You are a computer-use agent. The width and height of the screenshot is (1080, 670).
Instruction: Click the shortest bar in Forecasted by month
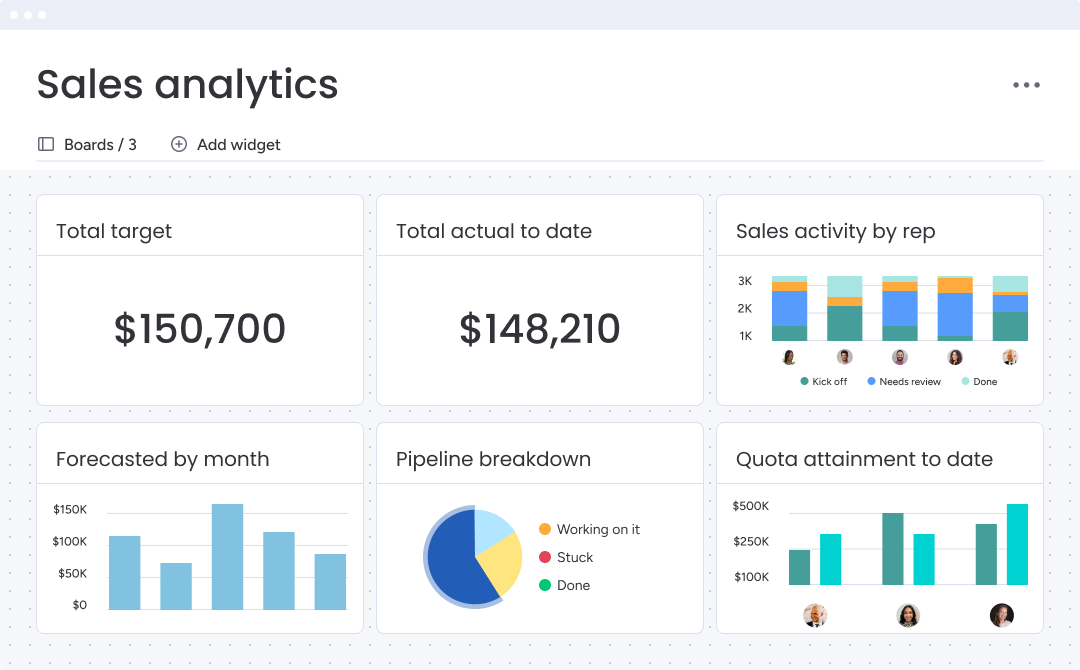[176, 586]
